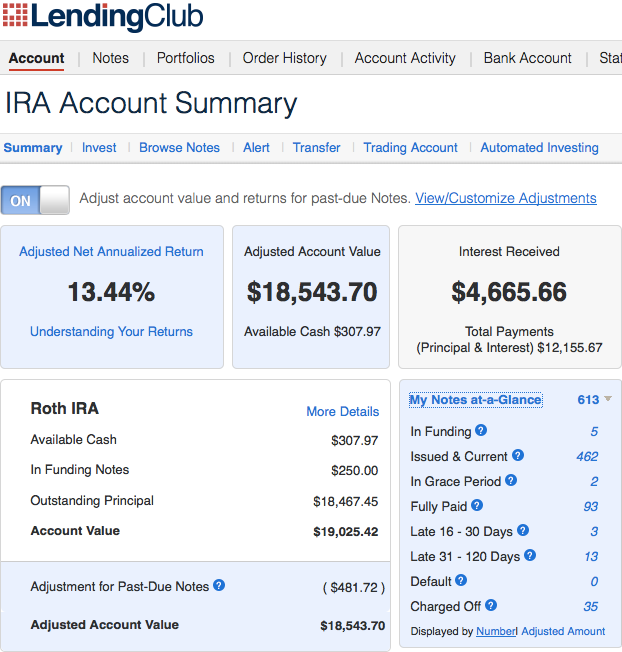The width and height of the screenshot is (622, 652).
Task: Click the 613 total notes count
Action: (x=588, y=400)
